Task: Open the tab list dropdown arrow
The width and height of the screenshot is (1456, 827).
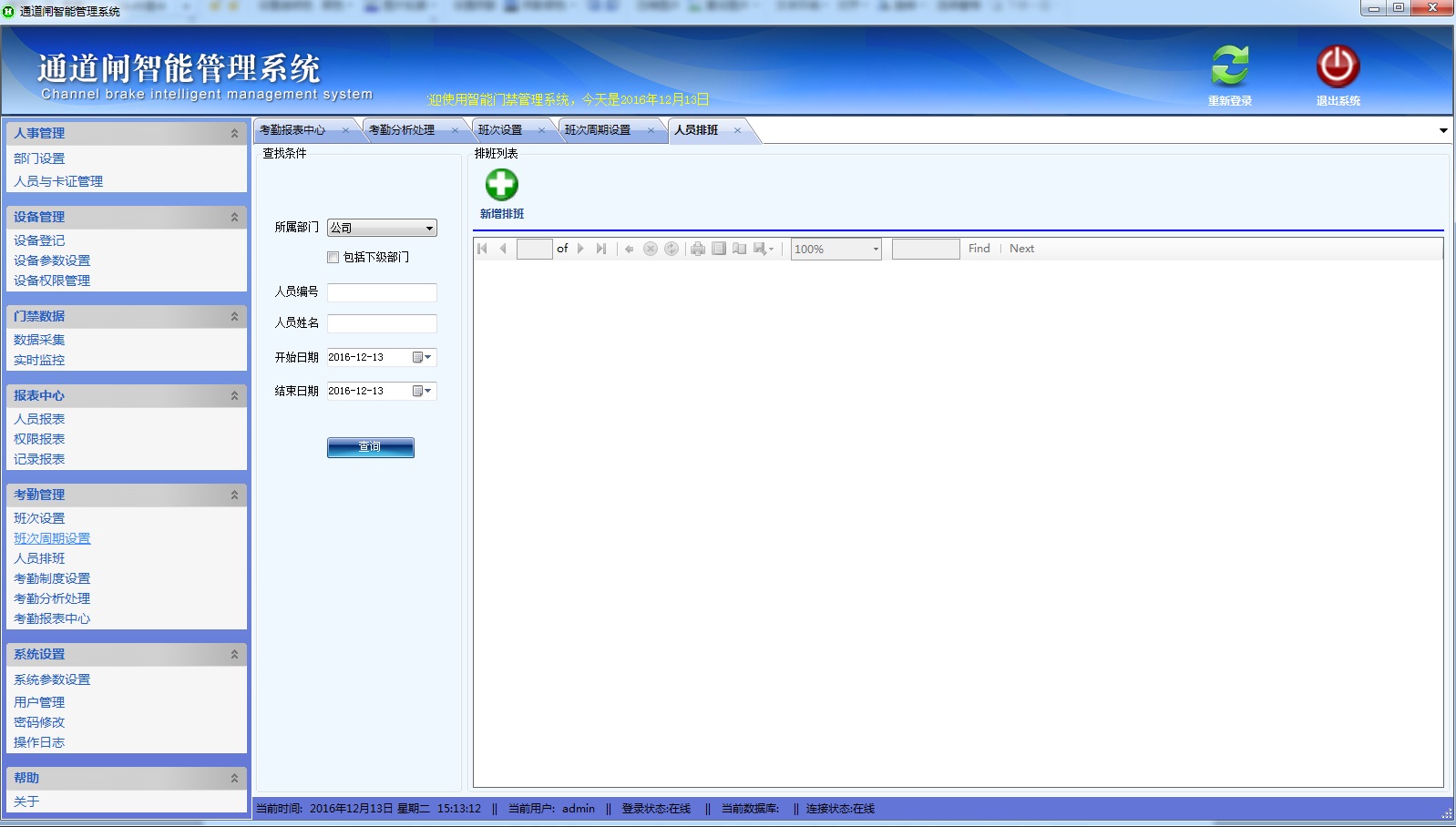Action: coord(1443,130)
